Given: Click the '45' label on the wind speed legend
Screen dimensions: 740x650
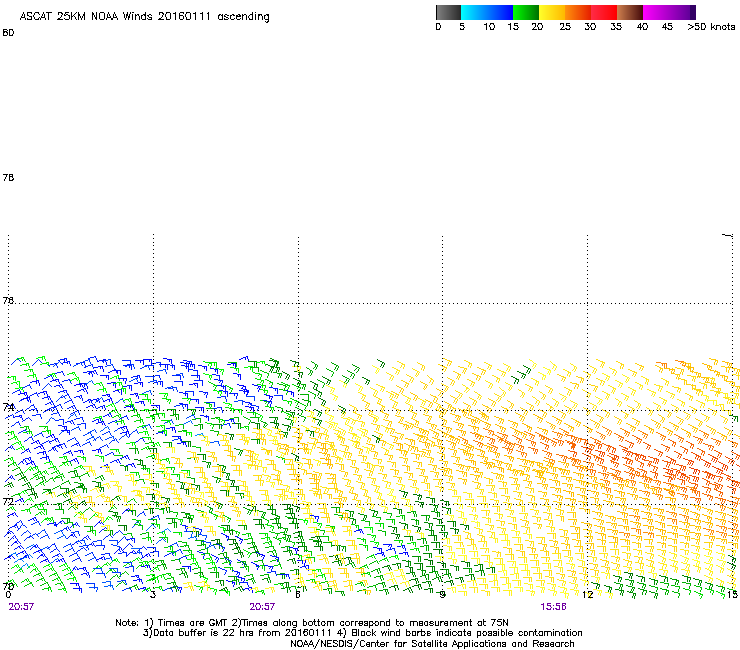Looking at the screenshot, I should pyautogui.click(x=667, y=27).
